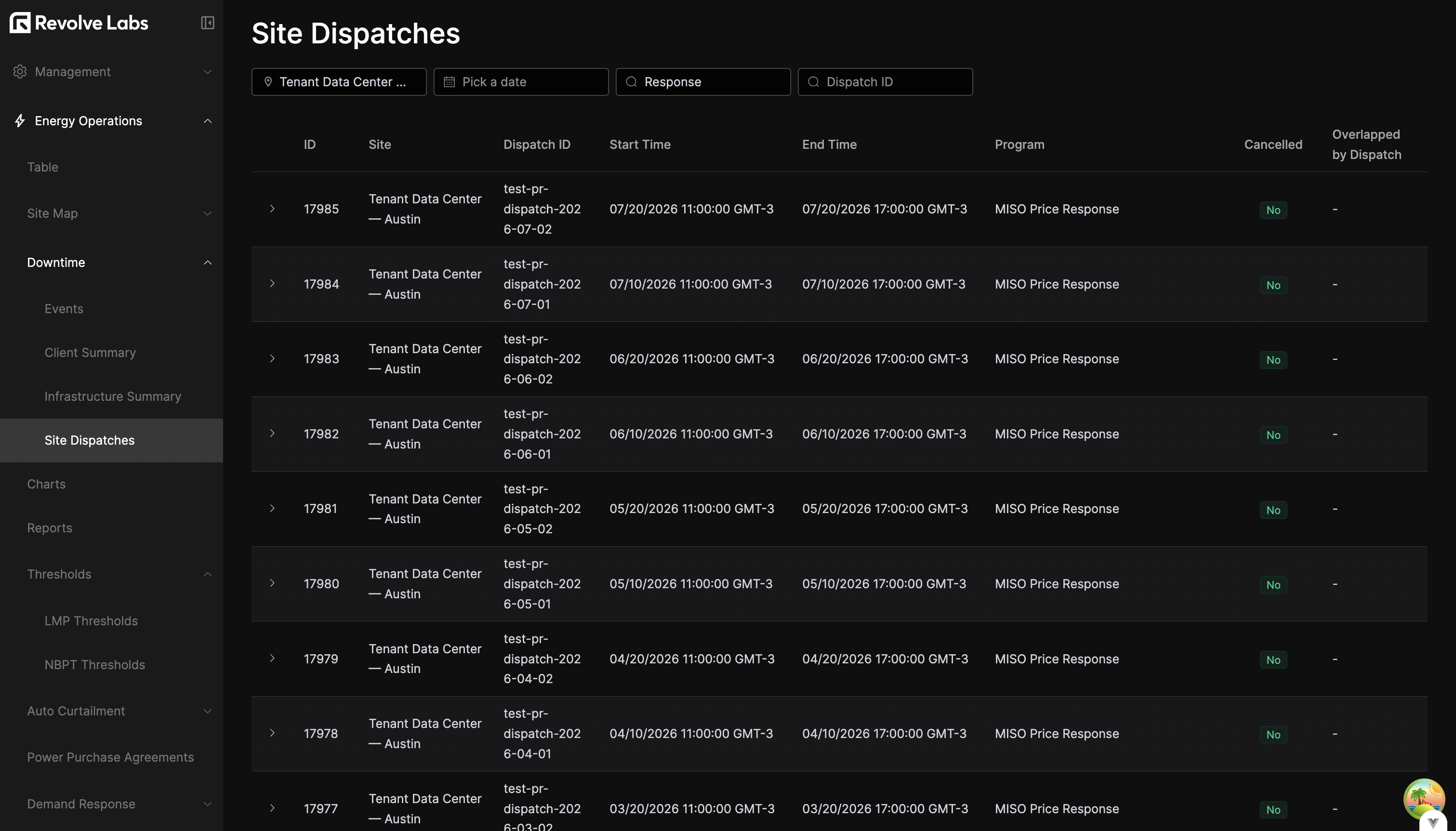
Task: Click dispatch ID test-pr-dispatch-2026-07-01
Action: [542, 284]
